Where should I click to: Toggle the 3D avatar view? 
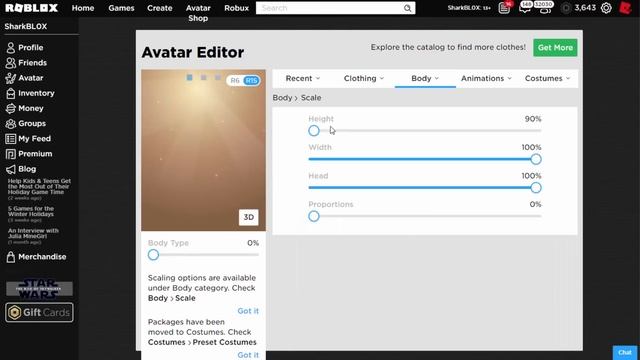249,217
